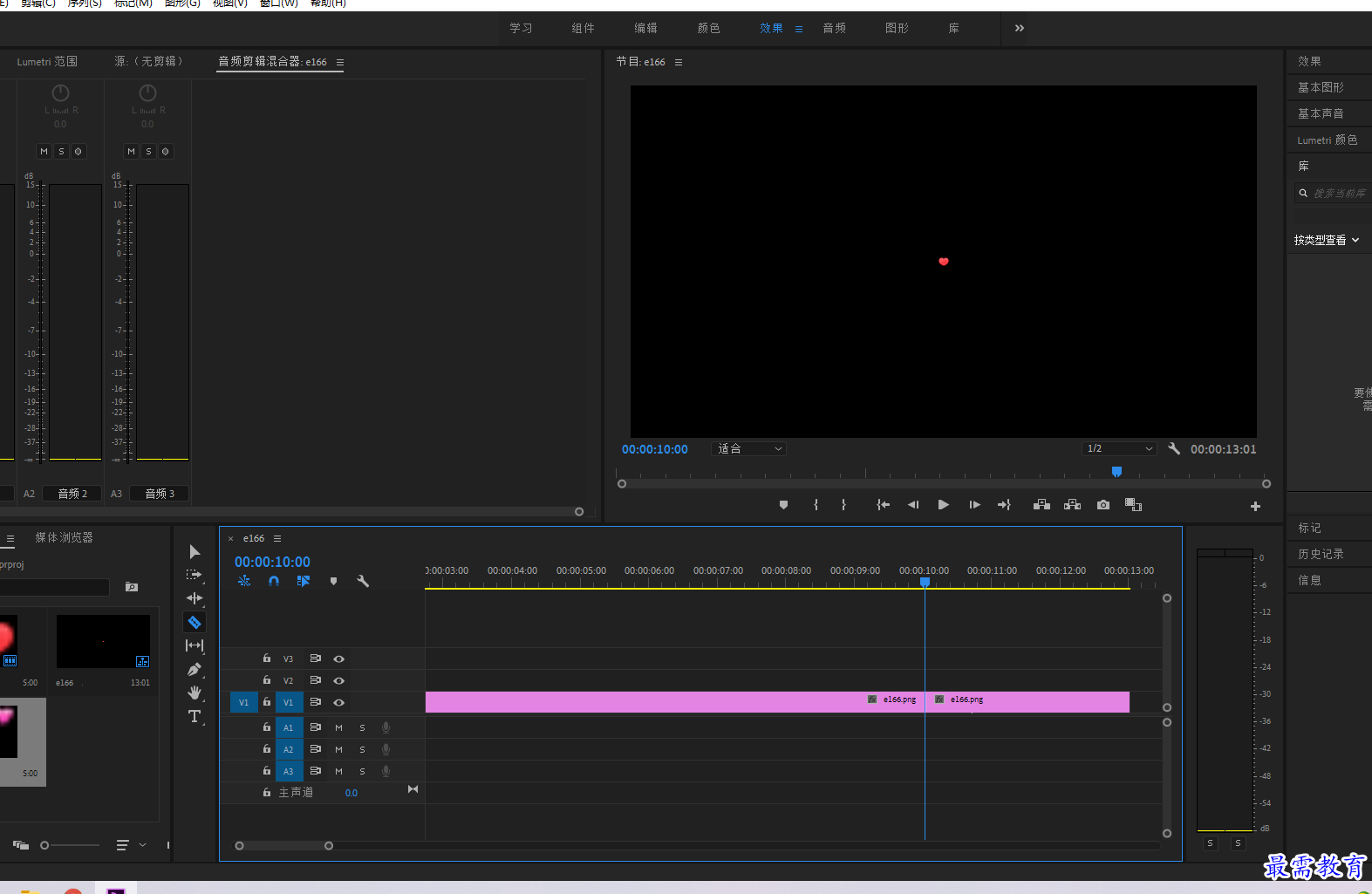Solo the A2 audio track
1372x894 pixels.
click(x=362, y=749)
